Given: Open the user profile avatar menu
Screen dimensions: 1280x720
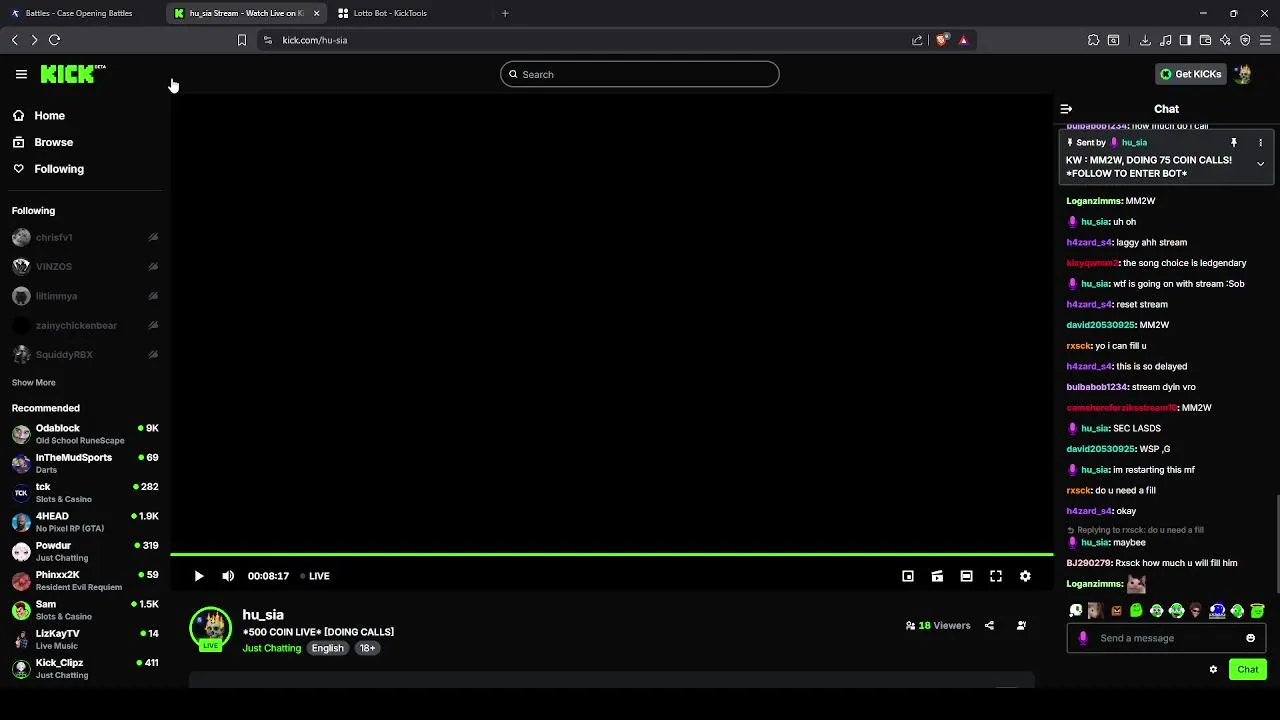Looking at the screenshot, I should coord(1243,74).
